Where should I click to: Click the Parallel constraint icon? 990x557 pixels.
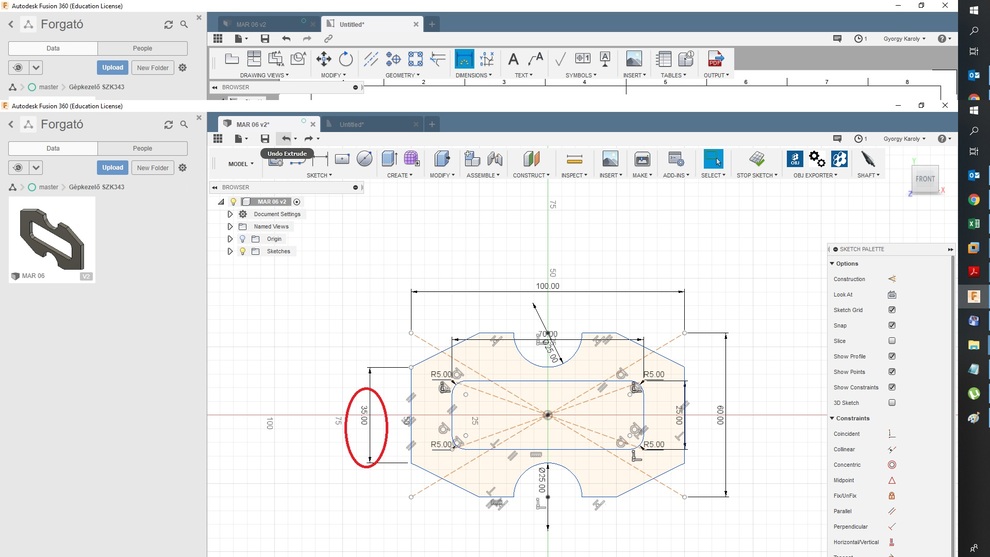pyautogui.click(x=892, y=511)
